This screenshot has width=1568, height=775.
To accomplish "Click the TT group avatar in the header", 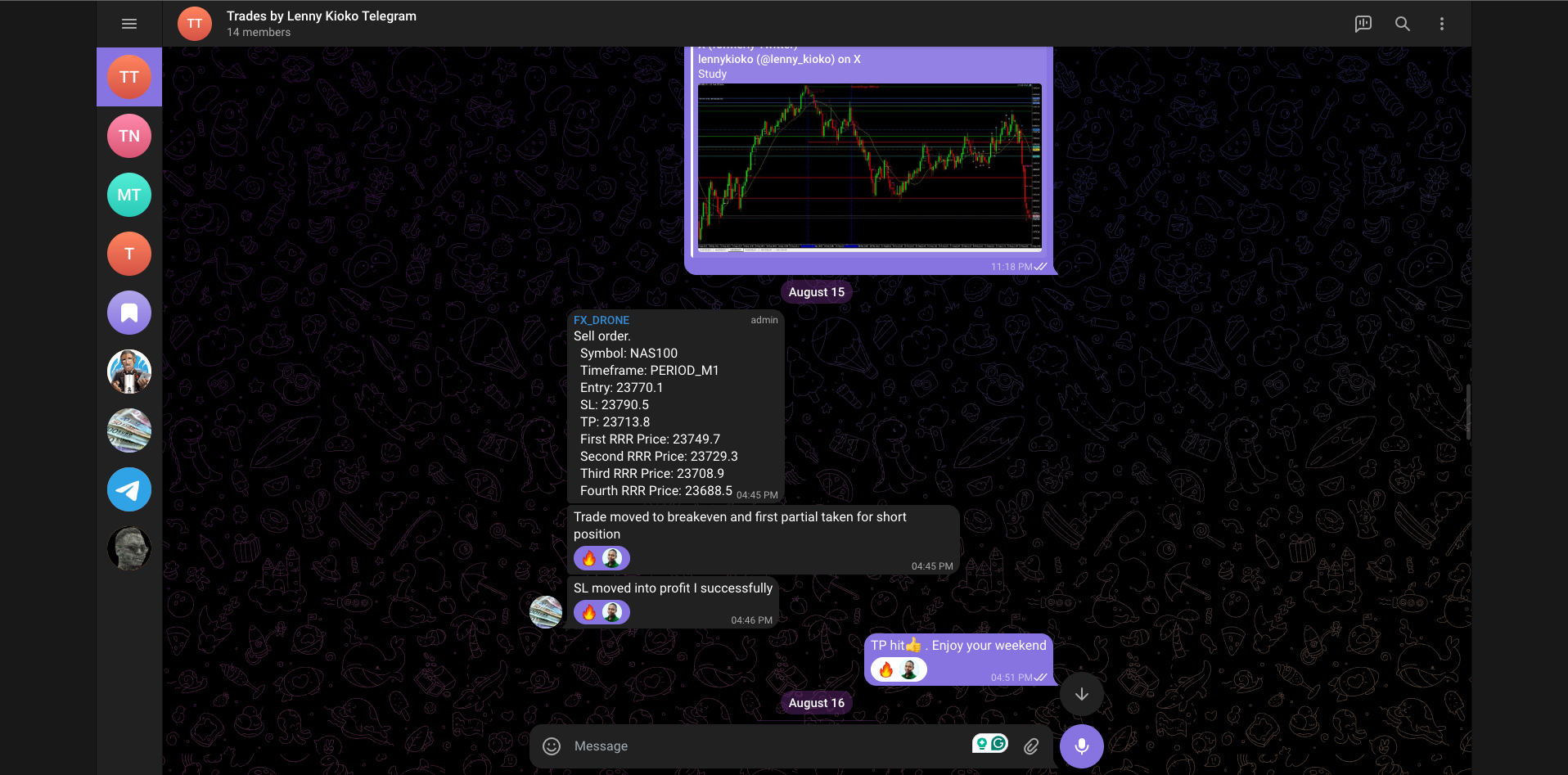I will pyautogui.click(x=194, y=24).
